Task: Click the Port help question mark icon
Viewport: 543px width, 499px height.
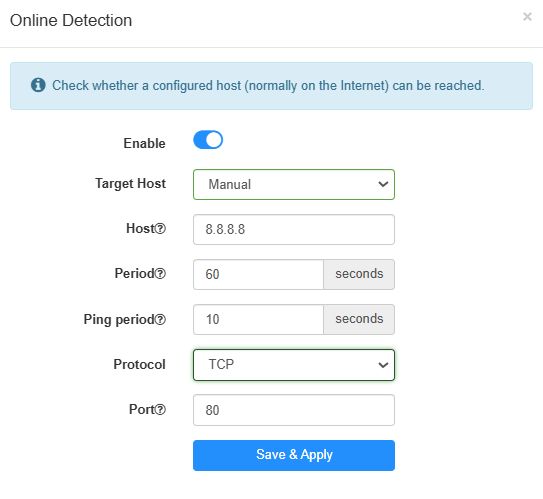Action: pos(160,410)
